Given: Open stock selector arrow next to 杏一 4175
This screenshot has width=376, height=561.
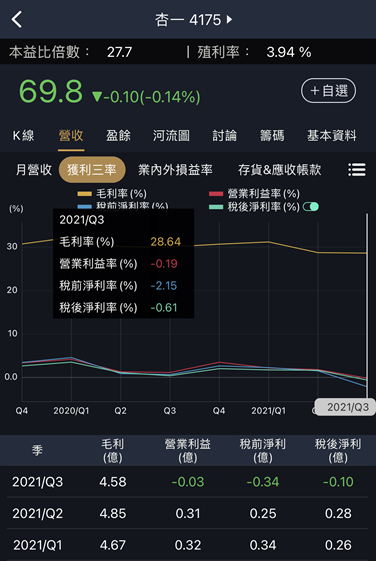Looking at the screenshot, I should pos(229,19).
